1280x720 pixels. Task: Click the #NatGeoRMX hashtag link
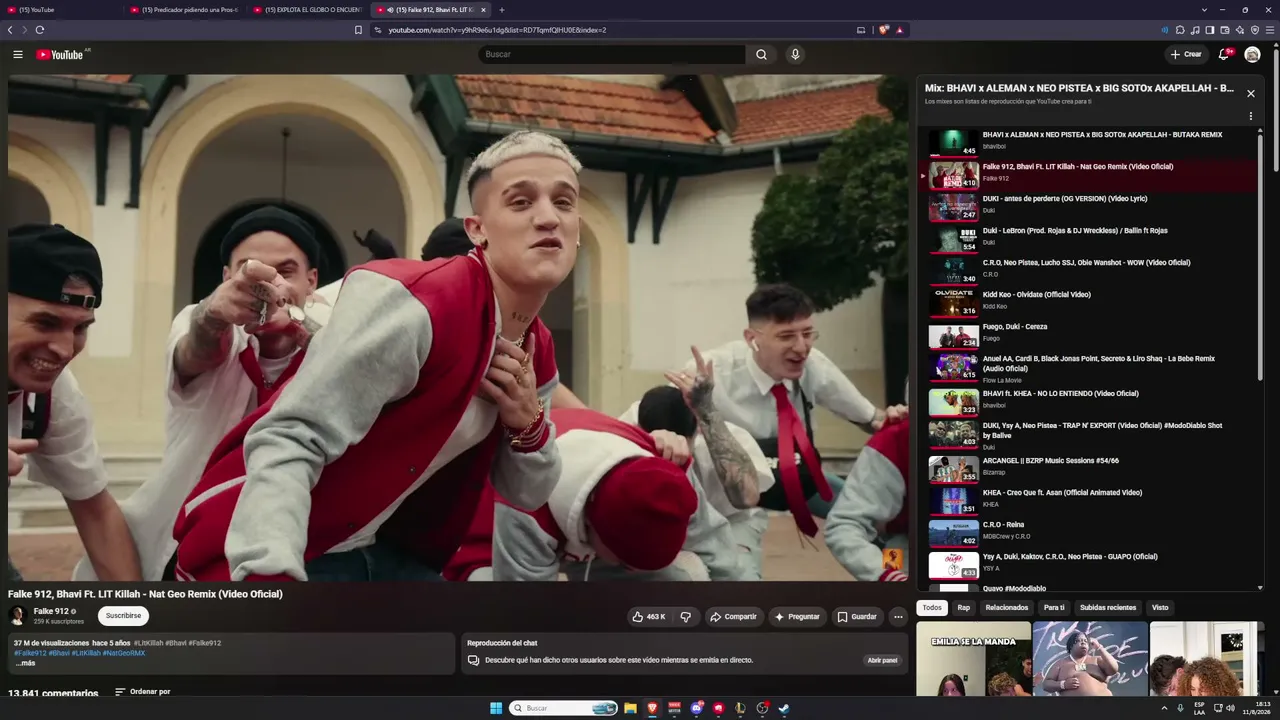point(123,653)
